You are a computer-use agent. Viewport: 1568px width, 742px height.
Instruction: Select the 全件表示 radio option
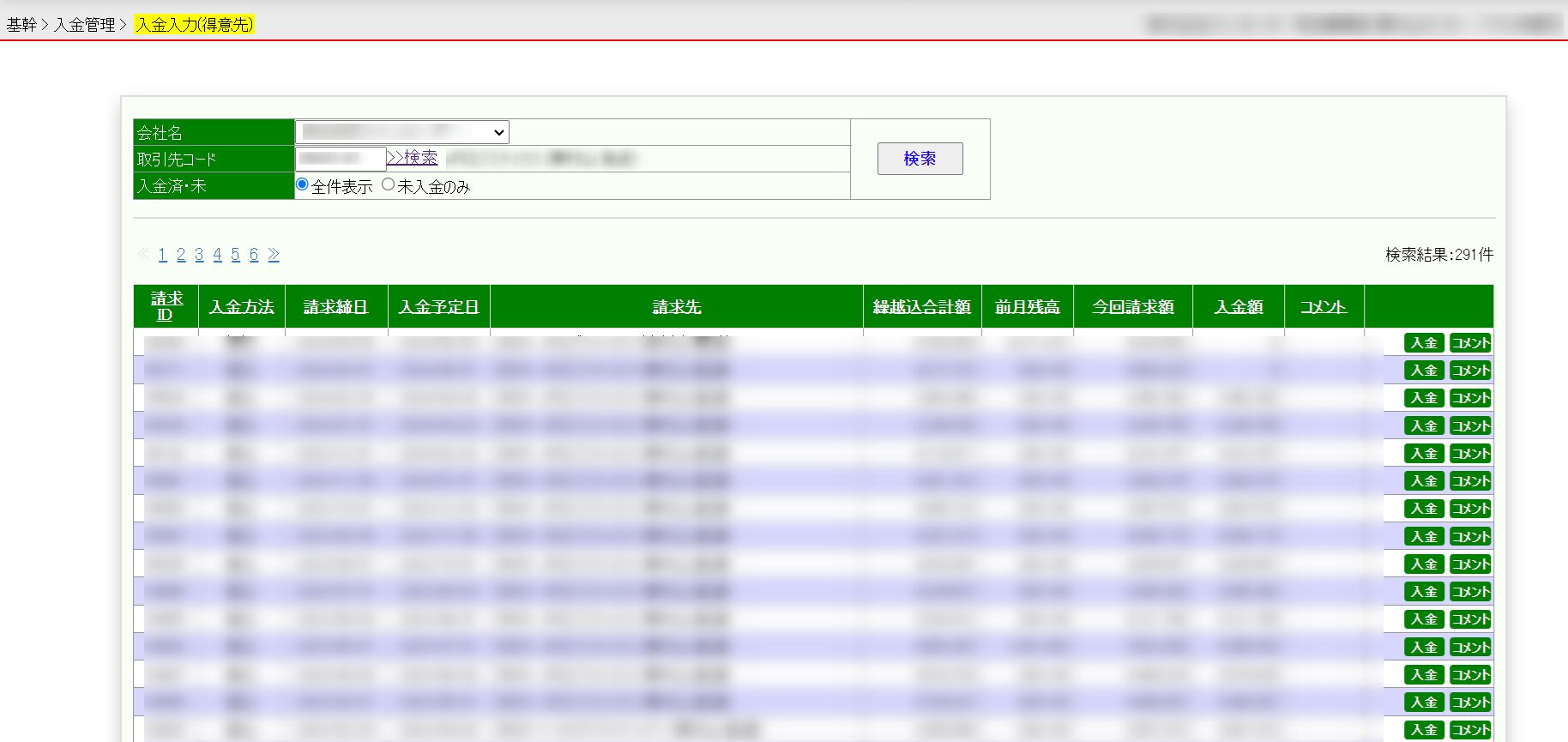302,184
